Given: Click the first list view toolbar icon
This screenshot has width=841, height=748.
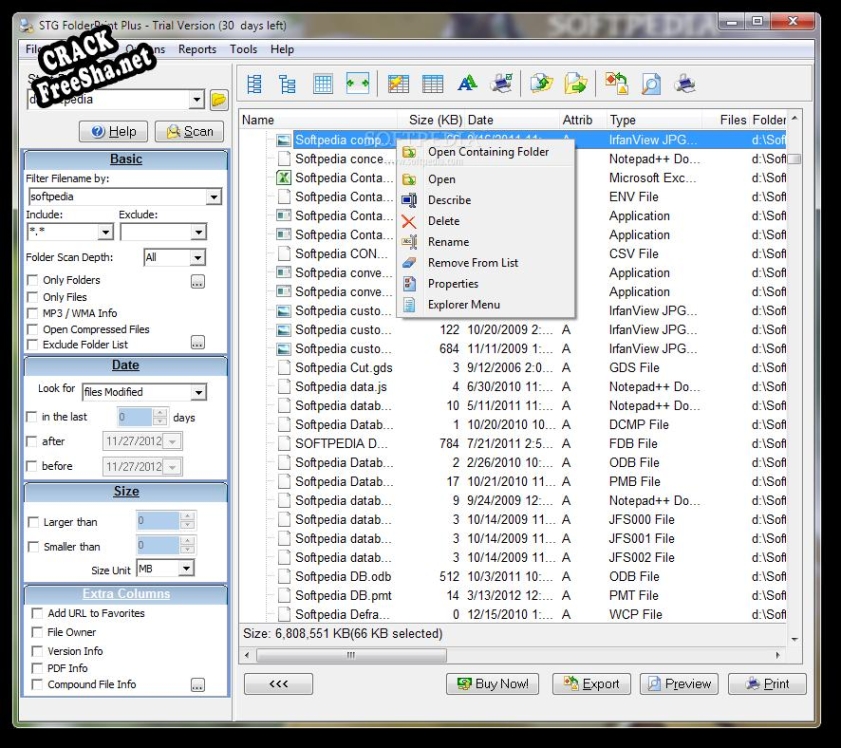Looking at the screenshot, I should click(x=255, y=85).
